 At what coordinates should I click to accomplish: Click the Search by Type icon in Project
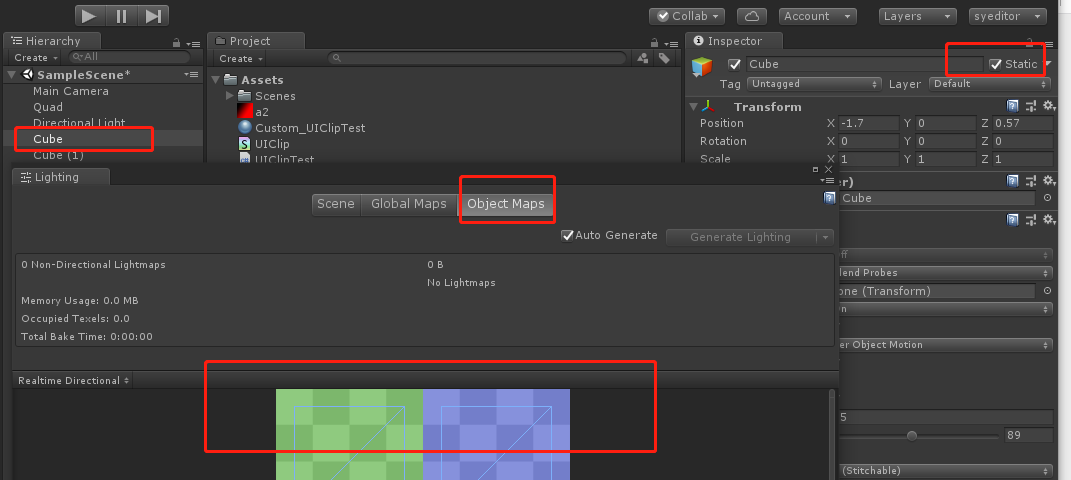[x=643, y=58]
